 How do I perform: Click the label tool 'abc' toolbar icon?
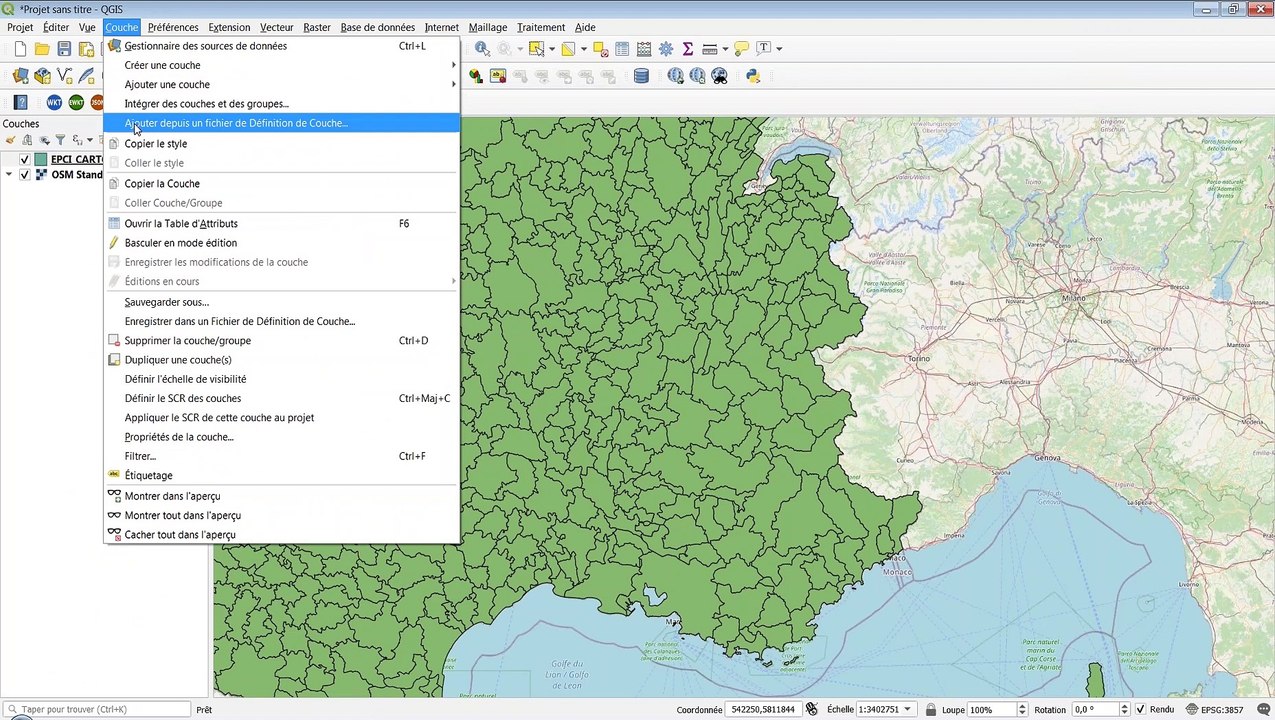tap(498, 76)
